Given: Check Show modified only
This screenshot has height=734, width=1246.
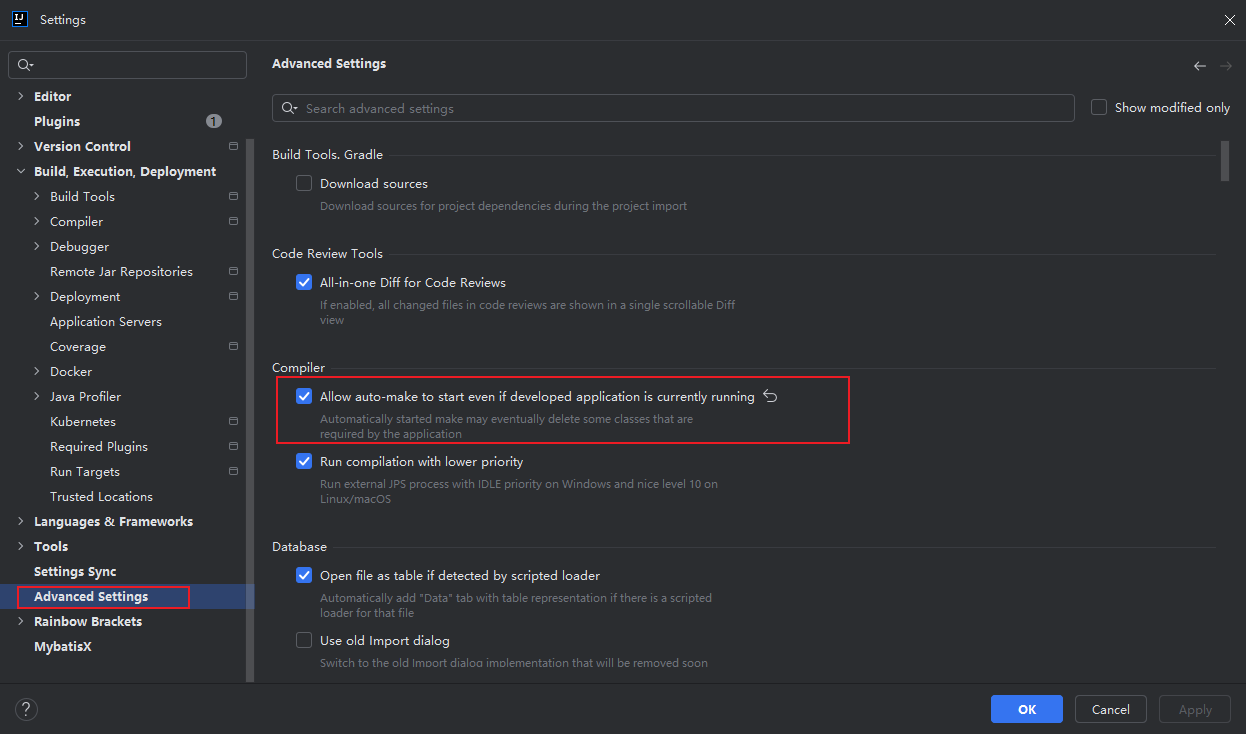Looking at the screenshot, I should click(x=1099, y=107).
